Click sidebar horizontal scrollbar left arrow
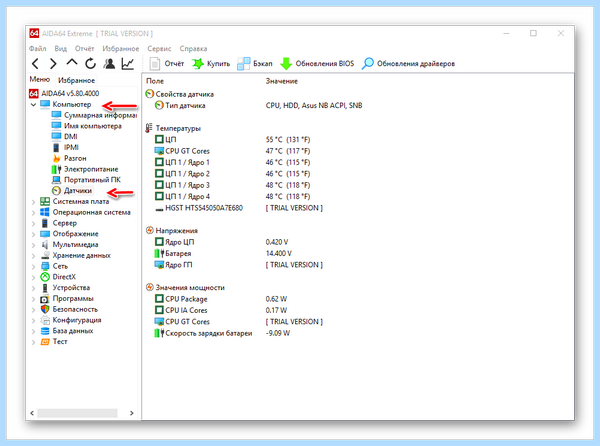Screen dimensions: 600x446 point(32,413)
